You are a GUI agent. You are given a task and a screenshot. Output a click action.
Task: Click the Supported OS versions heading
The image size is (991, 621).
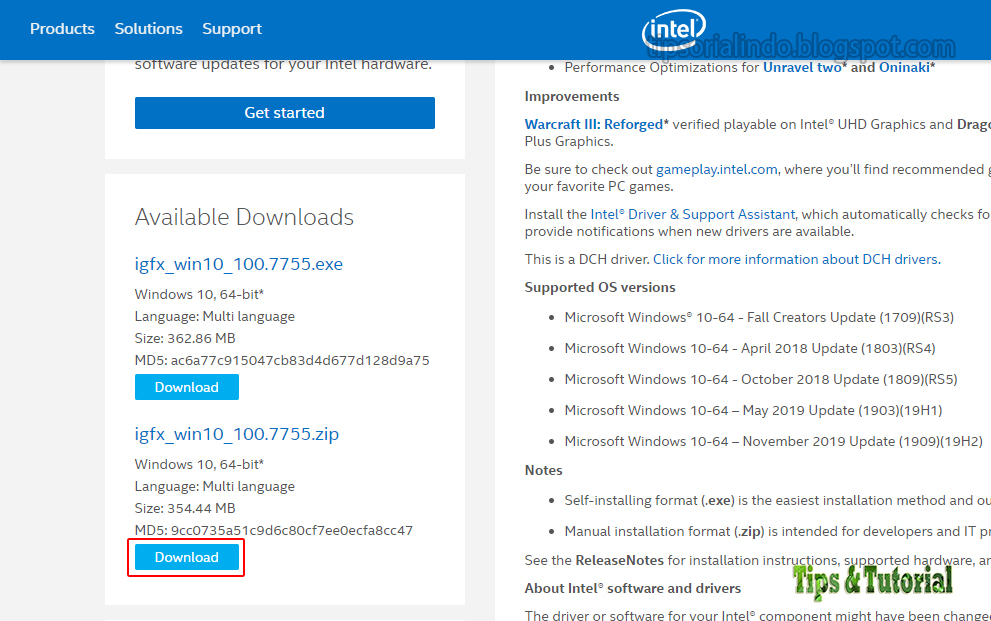(x=600, y=287)
